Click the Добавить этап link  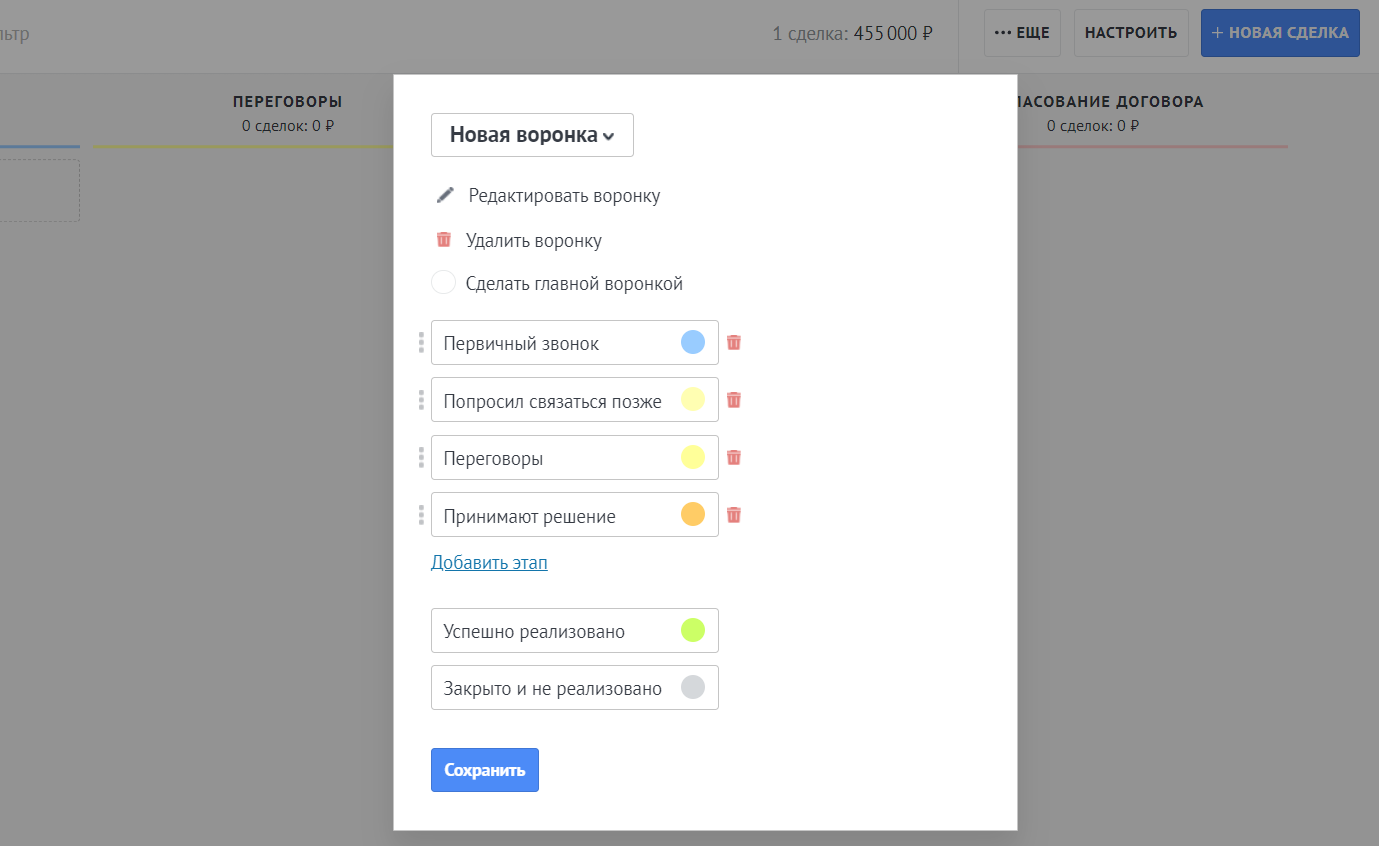coord(489,562)
